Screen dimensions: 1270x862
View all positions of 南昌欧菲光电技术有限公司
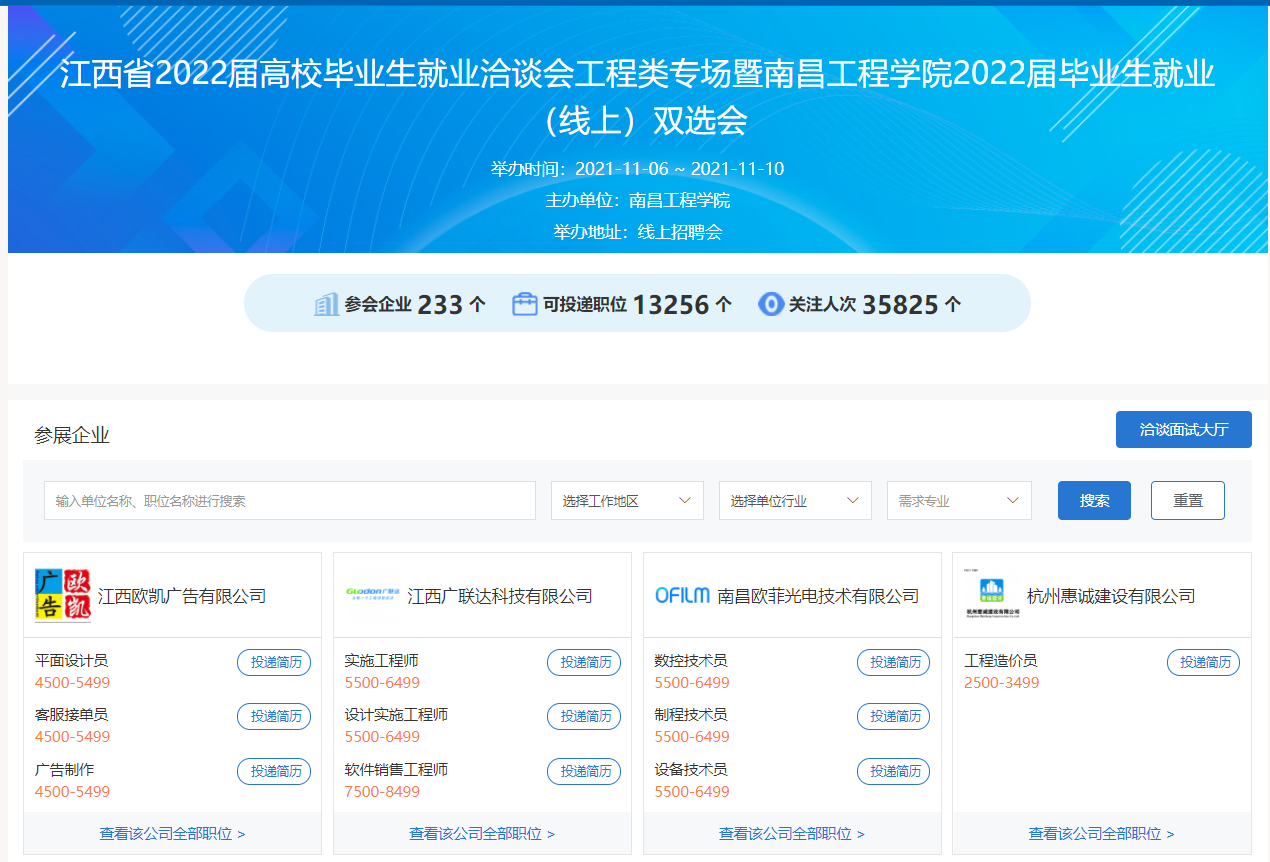coord(791,833)
